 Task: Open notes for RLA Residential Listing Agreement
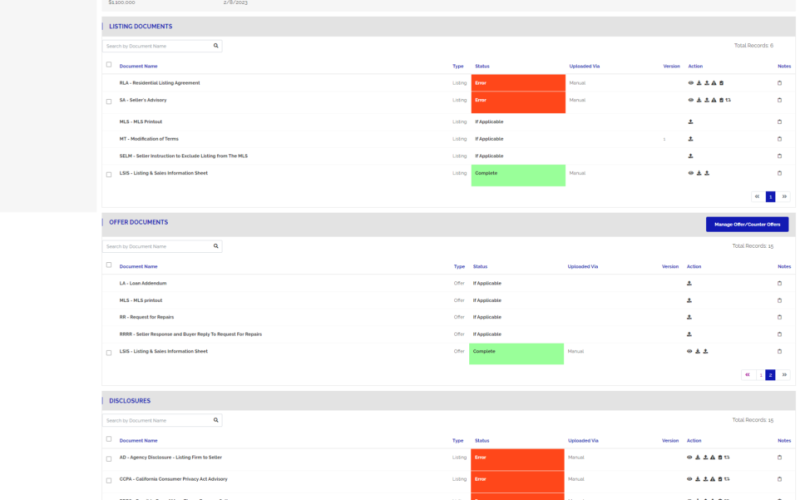(780, 83)
